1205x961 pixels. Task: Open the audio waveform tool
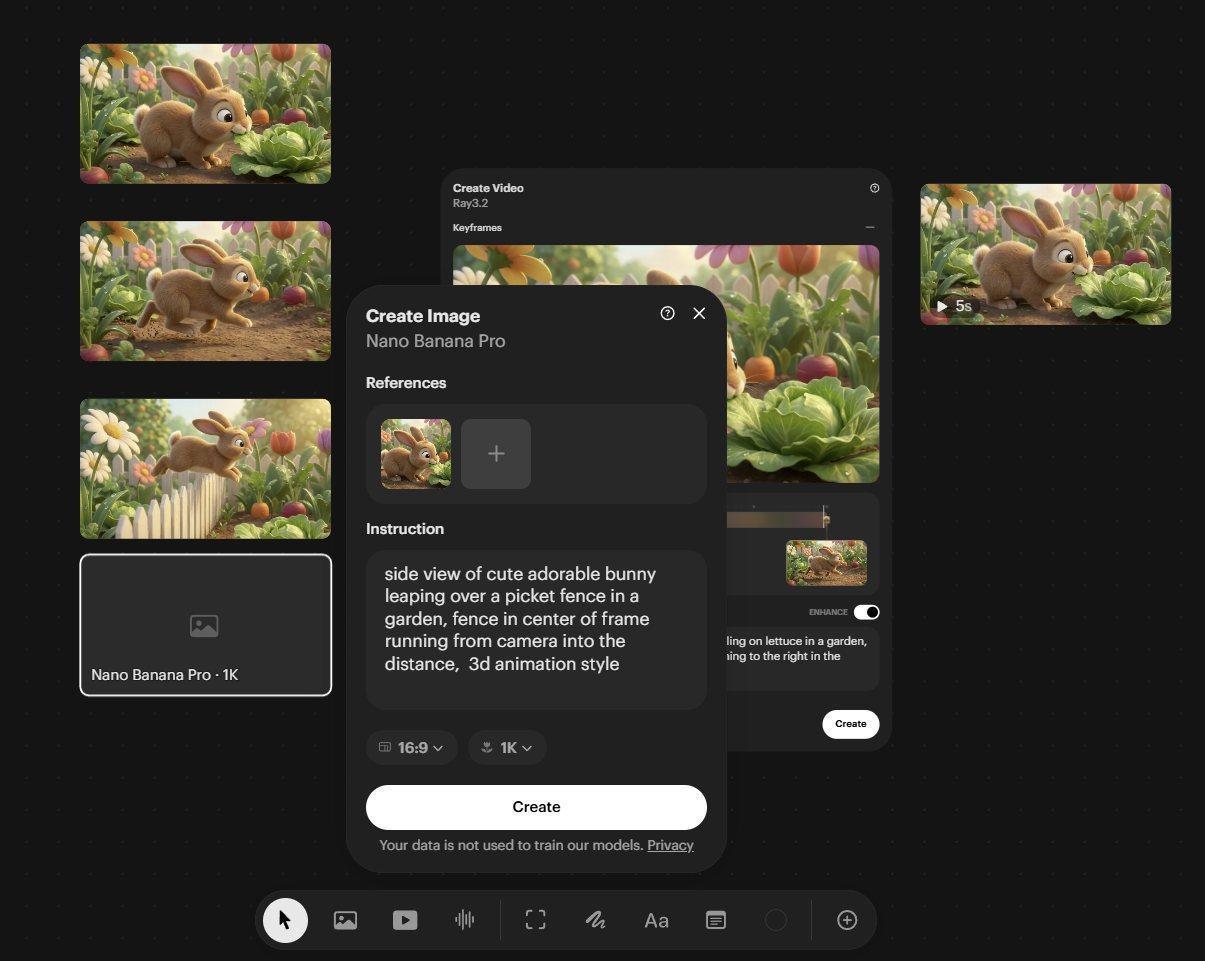click(464, 920)
